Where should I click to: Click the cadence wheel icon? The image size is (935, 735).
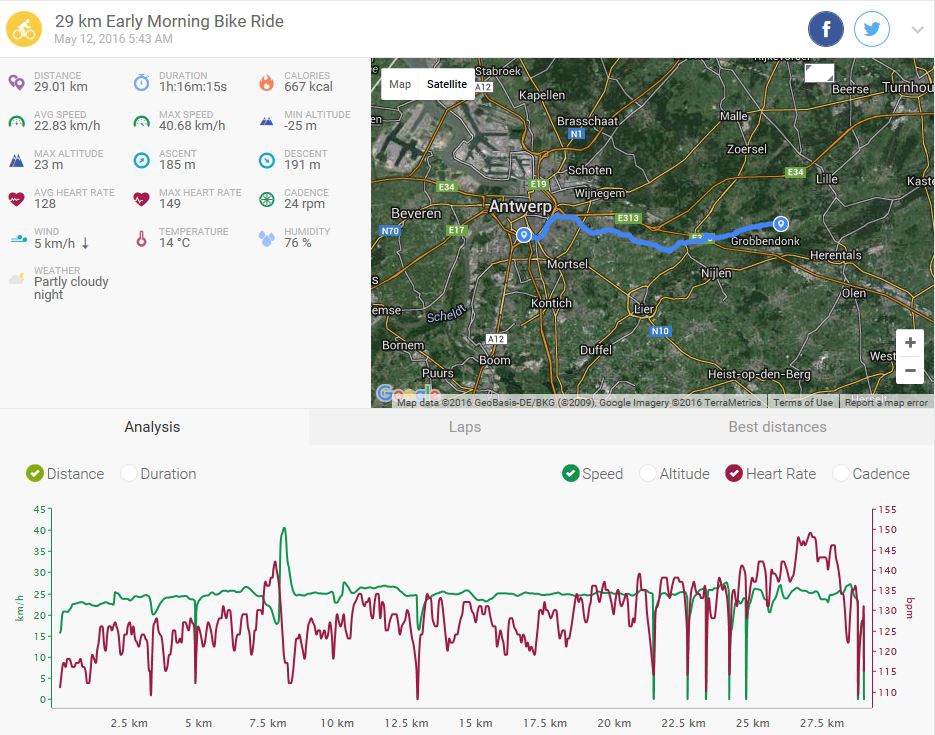266,199
